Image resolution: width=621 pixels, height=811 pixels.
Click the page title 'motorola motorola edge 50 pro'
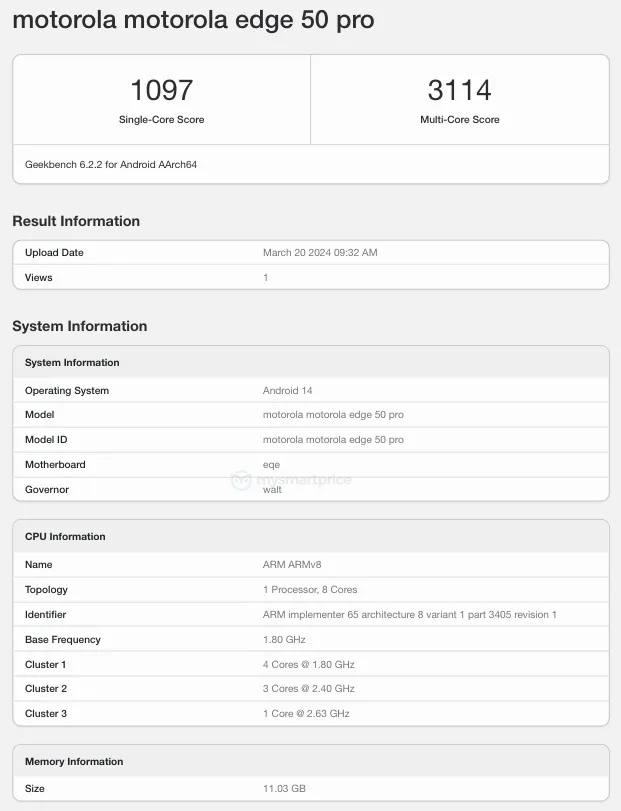pos(193,20)
